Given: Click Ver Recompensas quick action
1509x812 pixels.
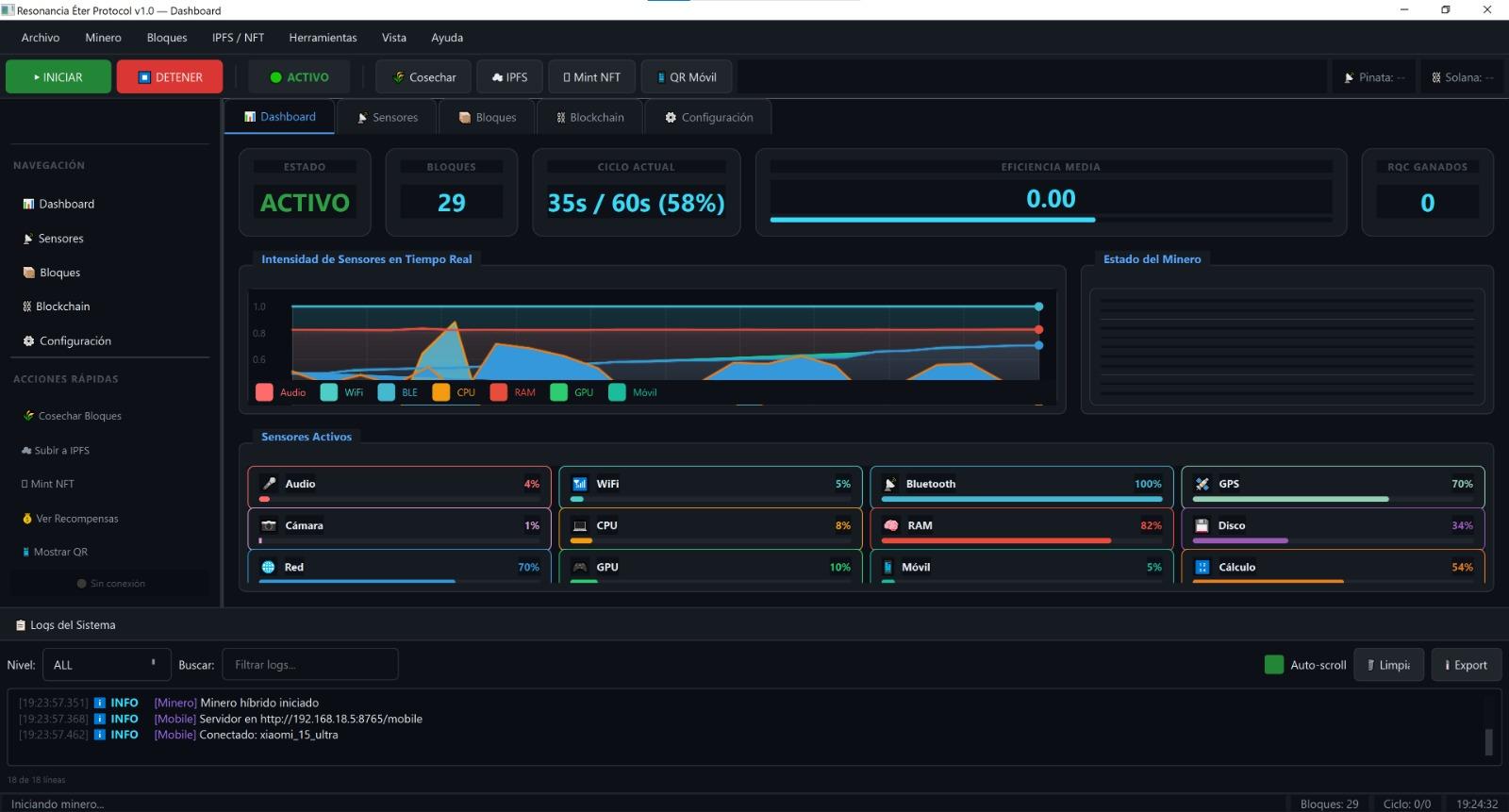Looking at the screenshot, I should point(76,519).
